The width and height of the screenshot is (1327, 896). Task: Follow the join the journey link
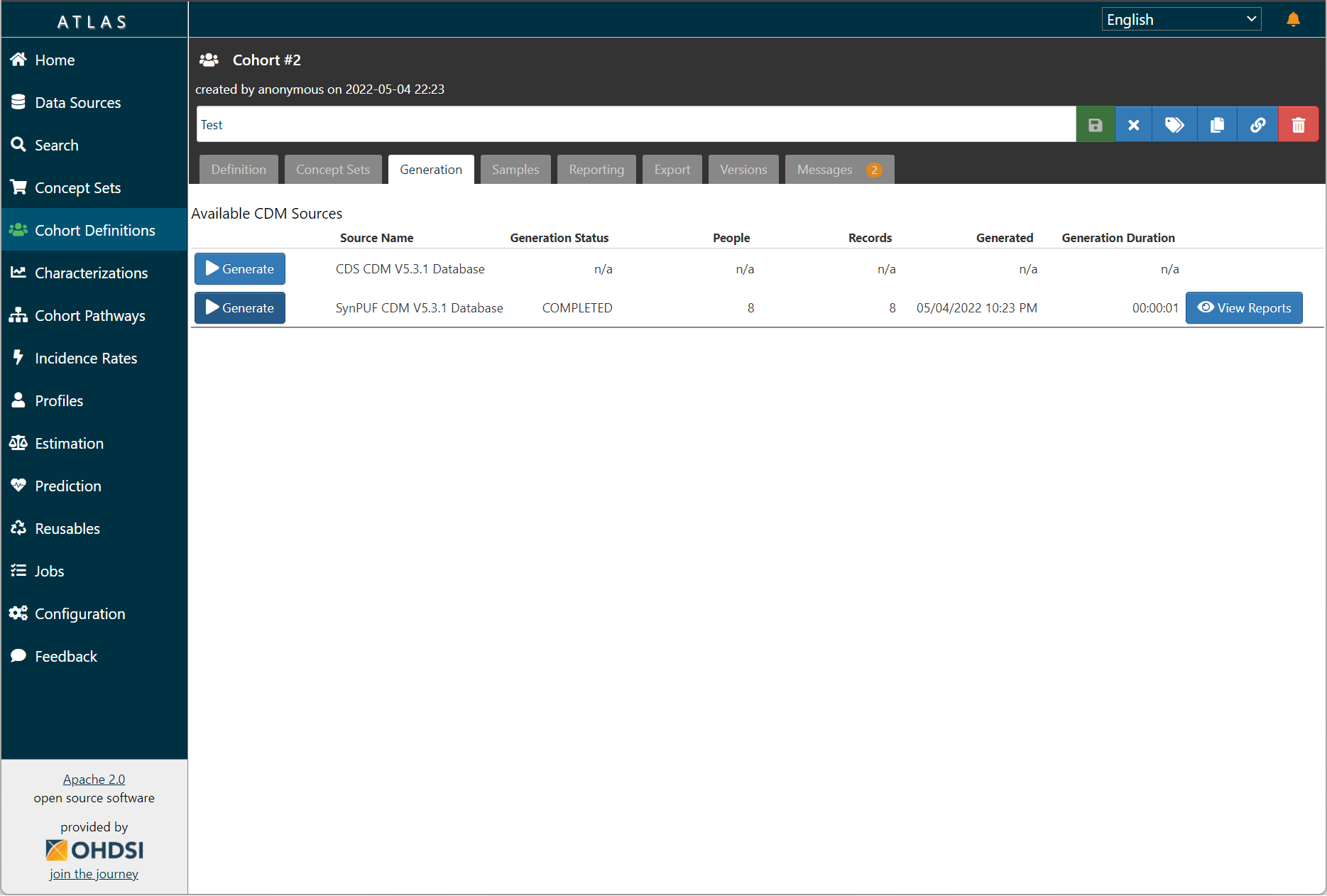94,874
